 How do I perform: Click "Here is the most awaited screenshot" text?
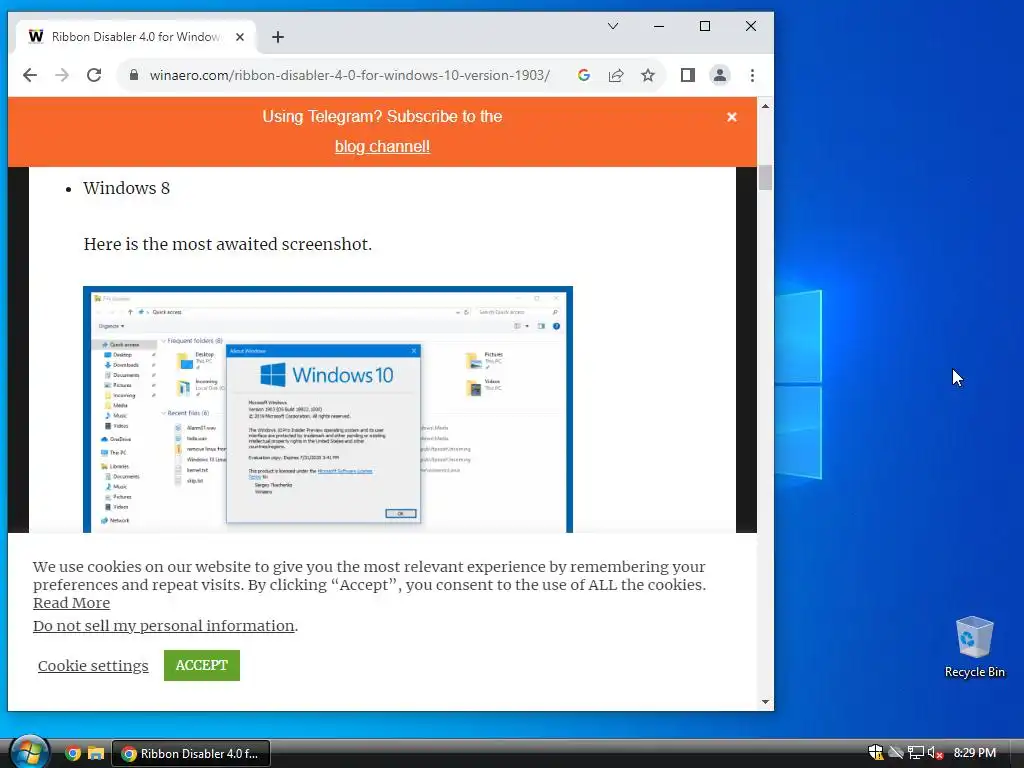pos(227,244)
